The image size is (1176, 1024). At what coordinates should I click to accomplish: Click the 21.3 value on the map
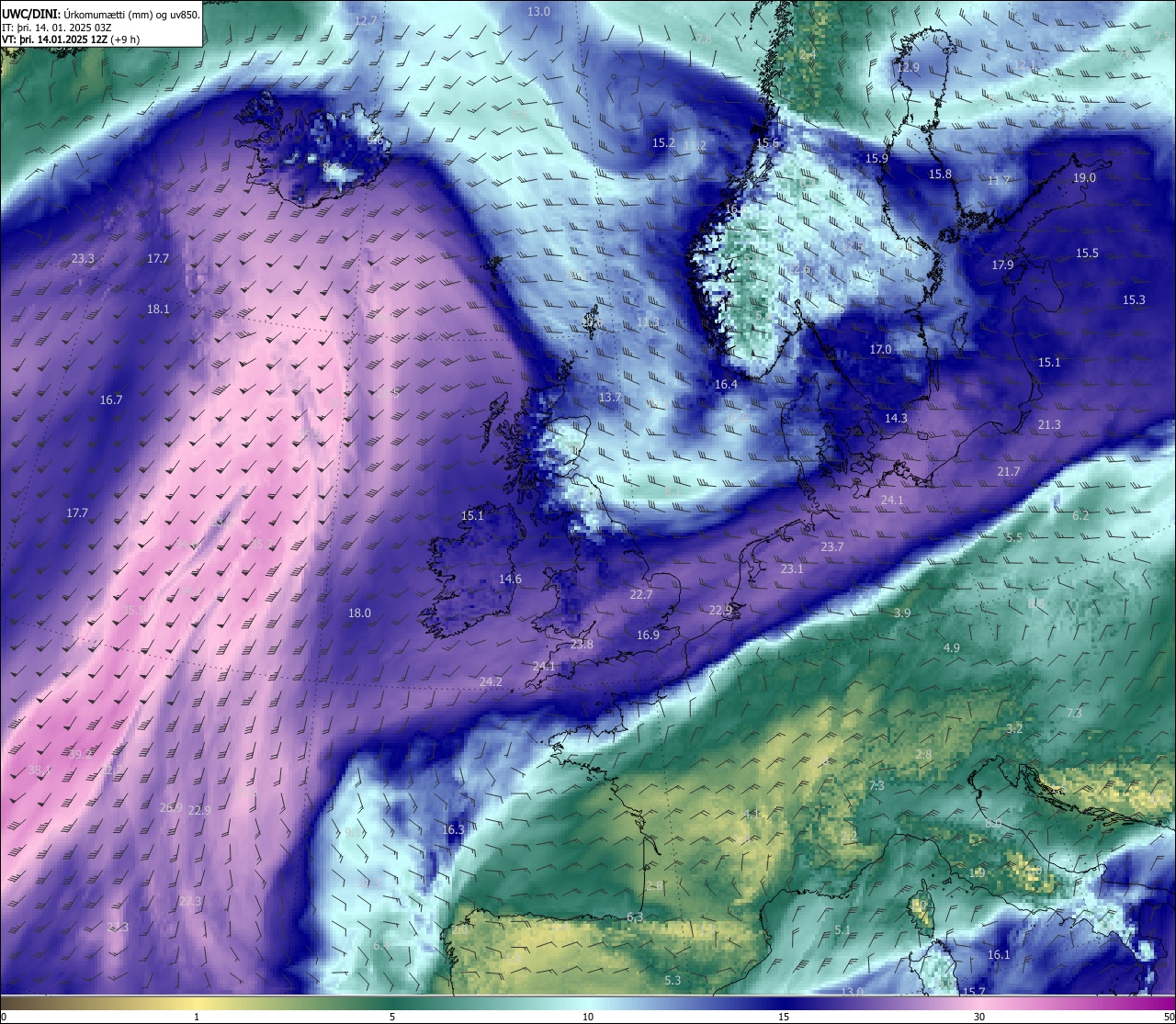(x=1049, y=425)
